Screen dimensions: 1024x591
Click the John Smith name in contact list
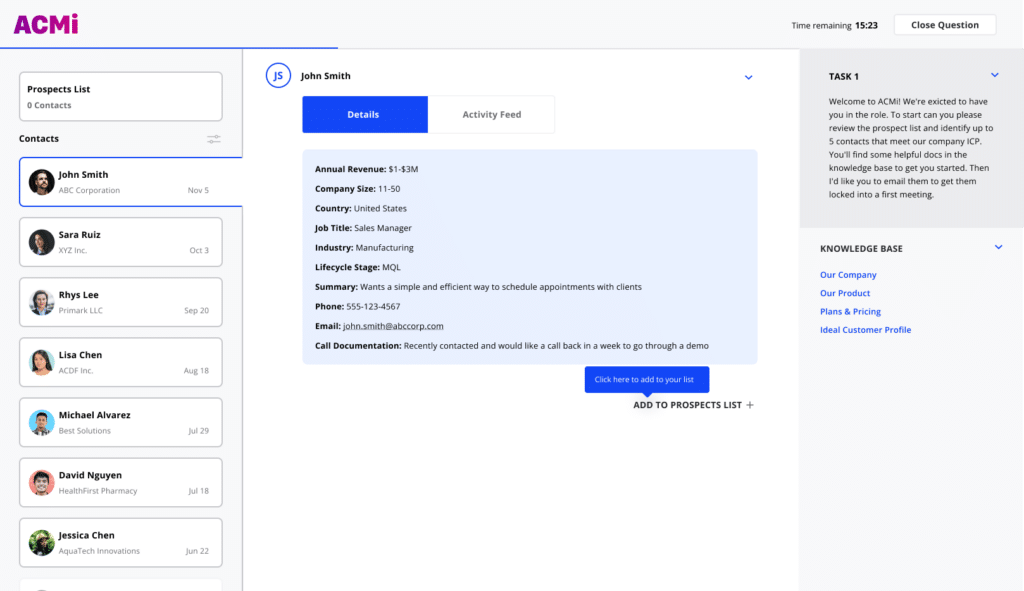(x=83, y=174)
